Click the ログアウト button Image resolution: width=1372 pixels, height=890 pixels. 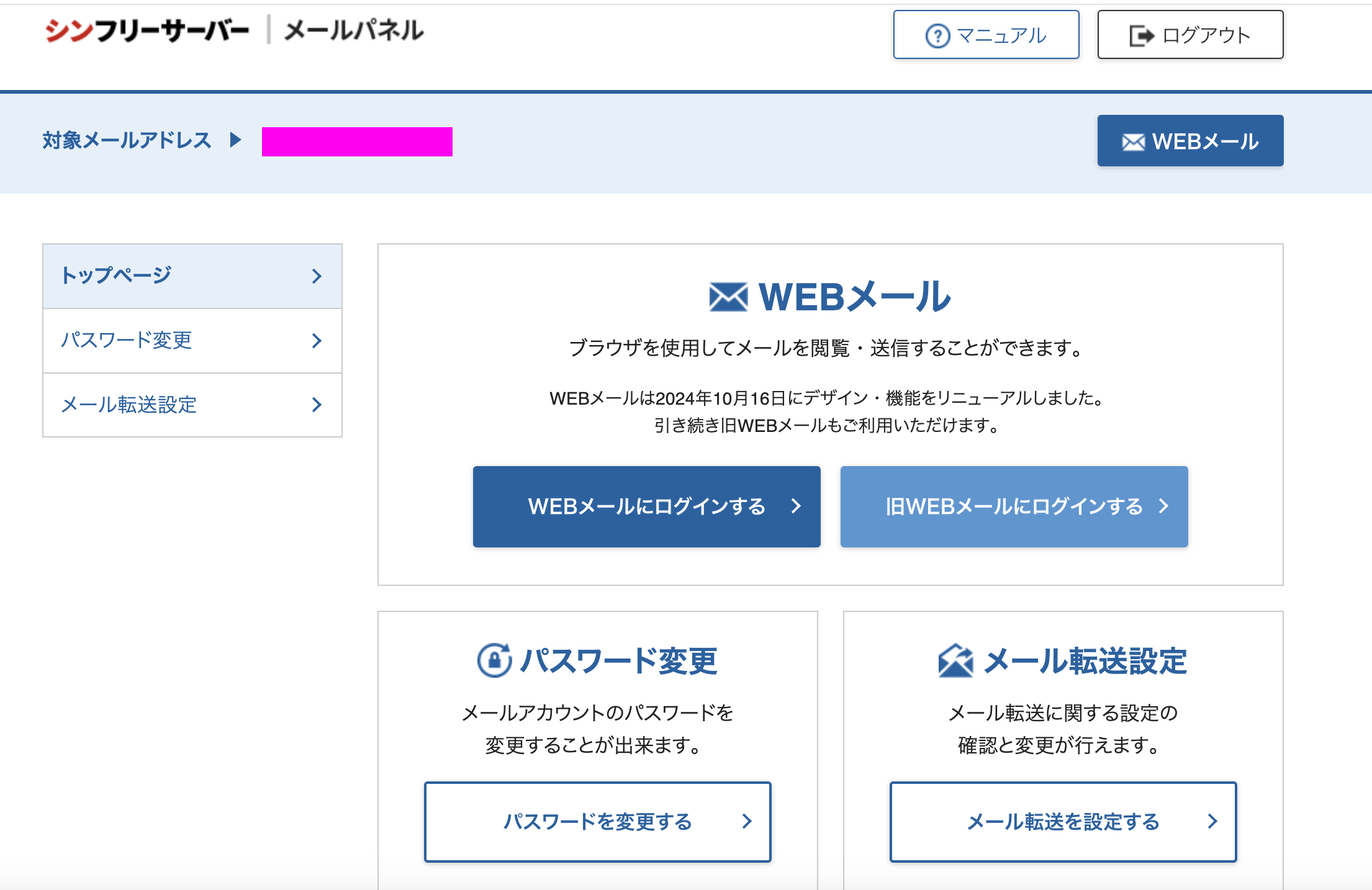pyautogui.click(x=1190, y=35)
